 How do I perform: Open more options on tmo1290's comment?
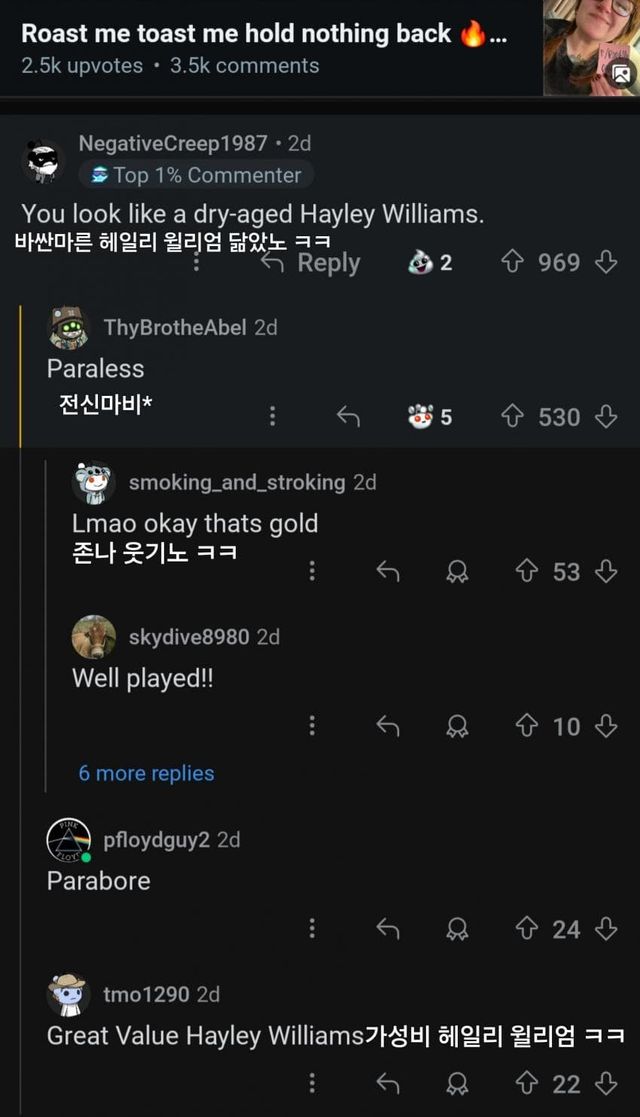(312, 1083)
